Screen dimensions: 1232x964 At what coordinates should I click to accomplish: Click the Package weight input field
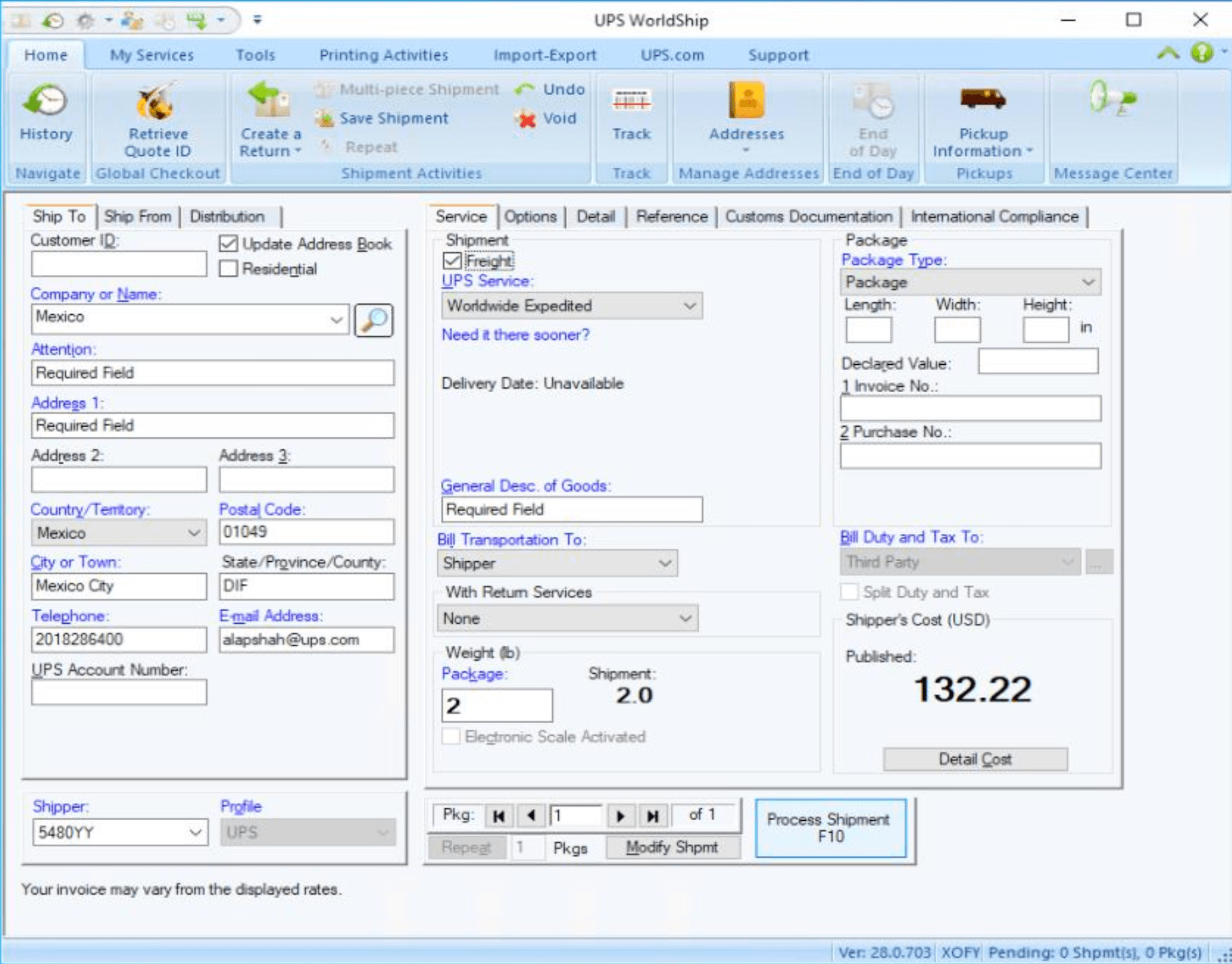tap(497, 705)
